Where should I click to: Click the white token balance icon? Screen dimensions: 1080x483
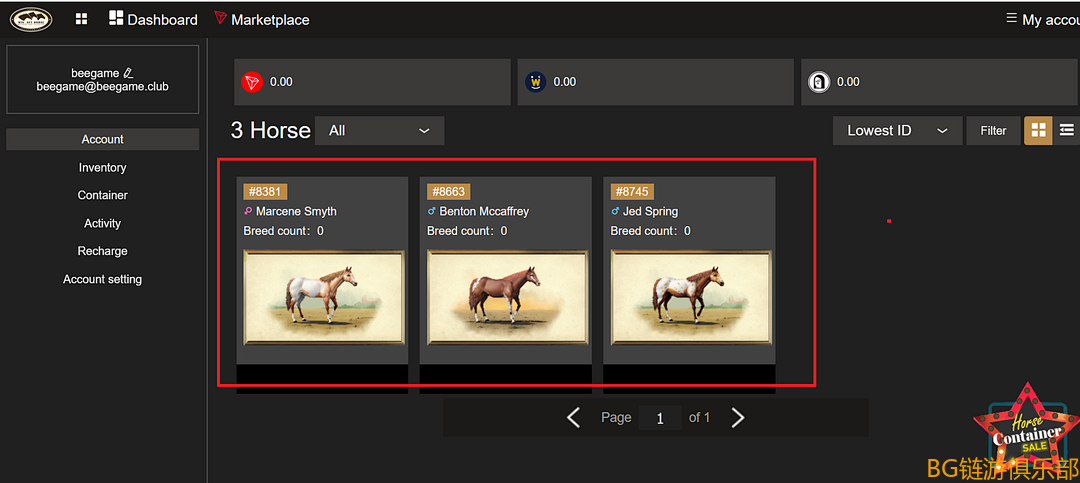coord(819,82)
